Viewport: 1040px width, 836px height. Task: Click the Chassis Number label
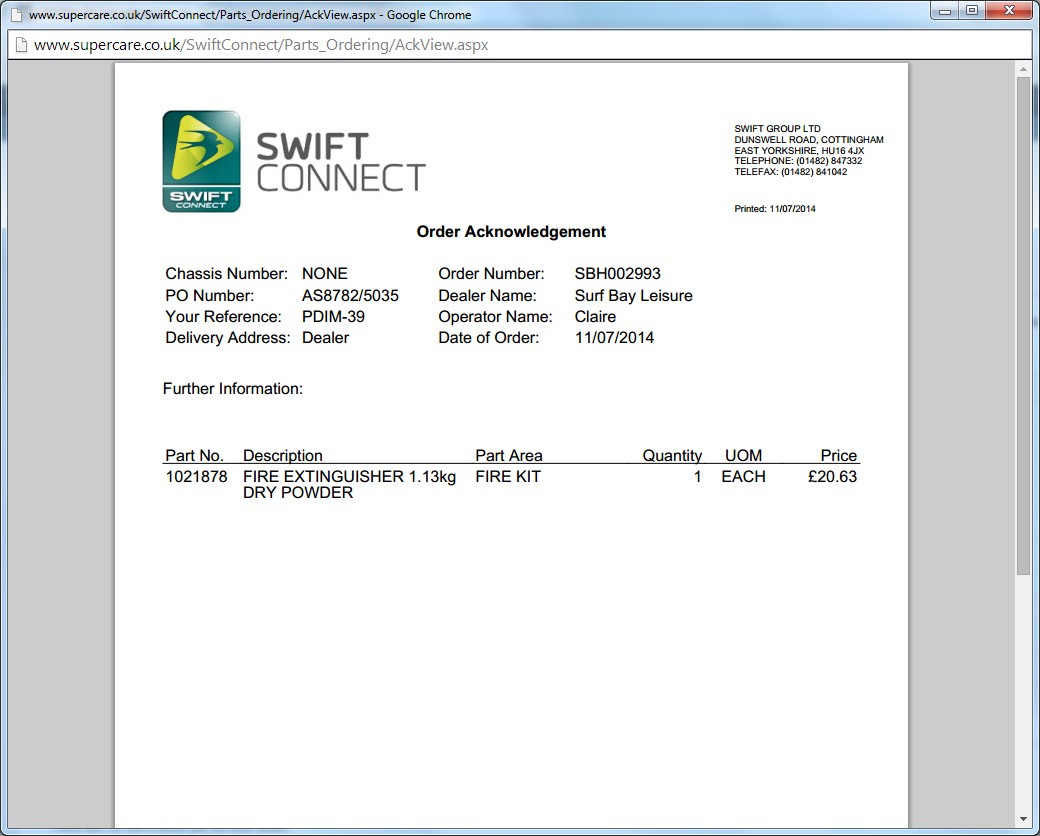click(x=226, y=273)
